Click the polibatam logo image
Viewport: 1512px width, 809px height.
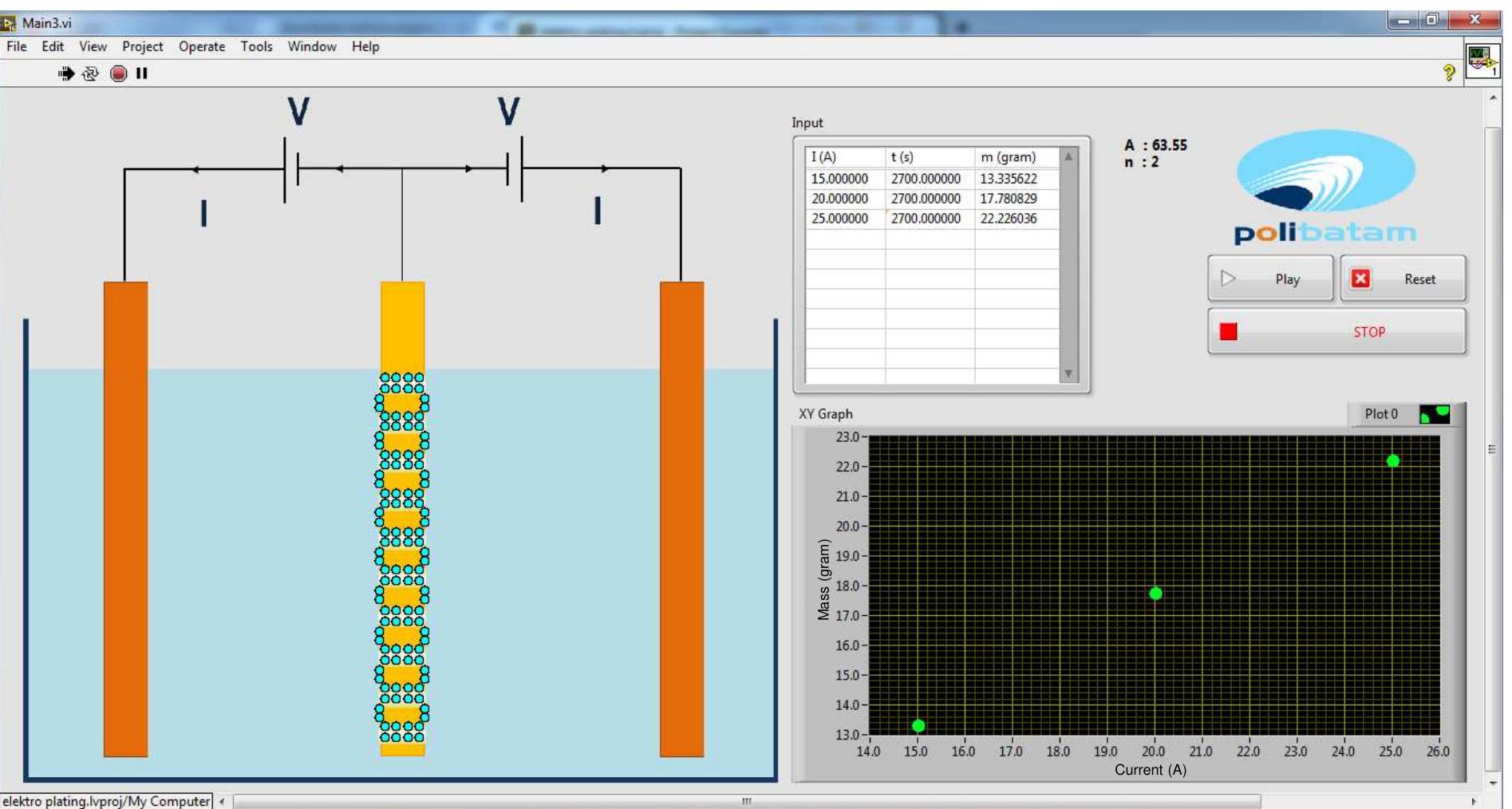coord(1325,188)
